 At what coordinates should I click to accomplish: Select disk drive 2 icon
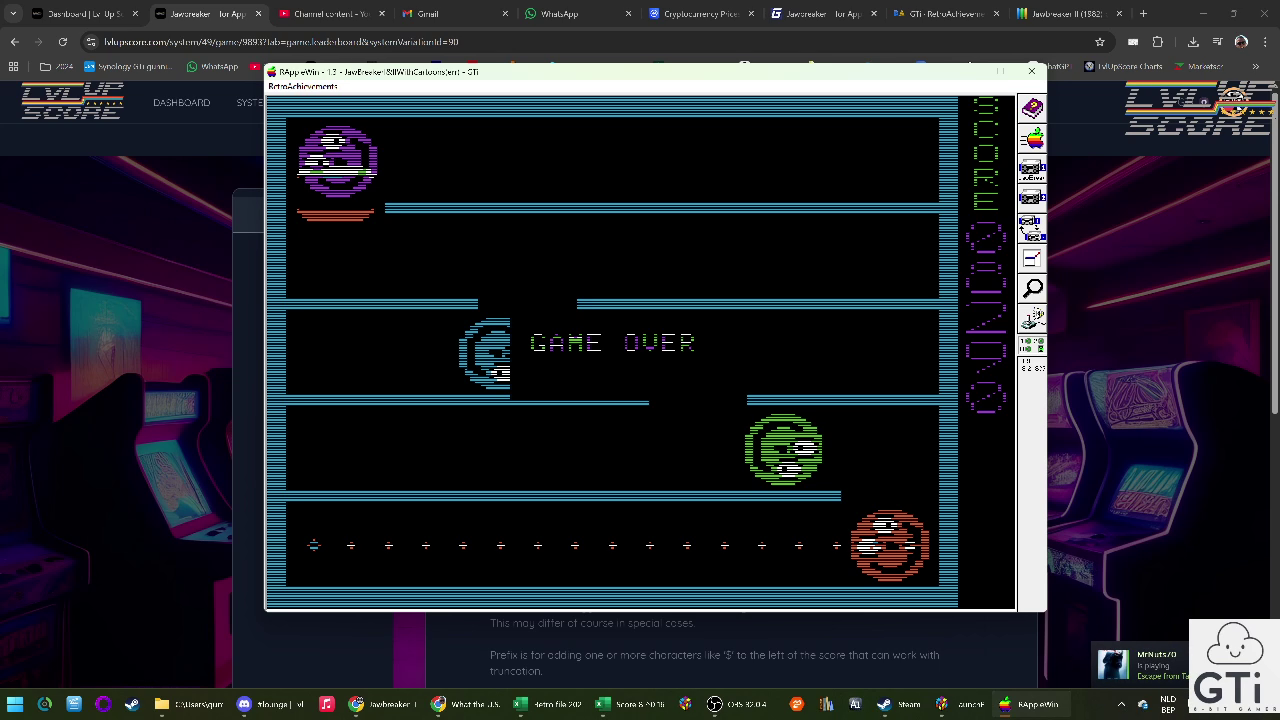(x=1032, y=198)
